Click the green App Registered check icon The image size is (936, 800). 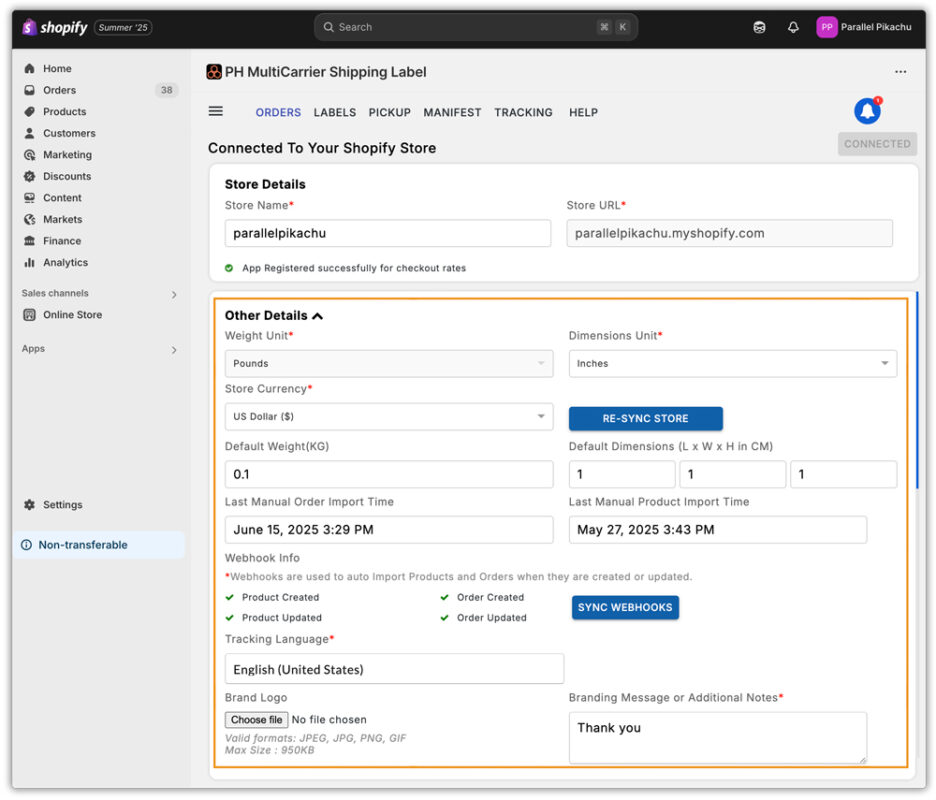coord(229,268)
